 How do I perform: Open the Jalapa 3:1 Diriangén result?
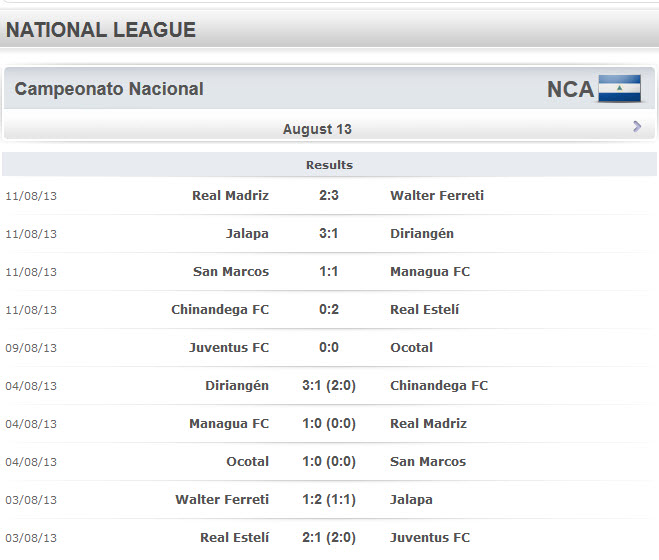point(329,234)
